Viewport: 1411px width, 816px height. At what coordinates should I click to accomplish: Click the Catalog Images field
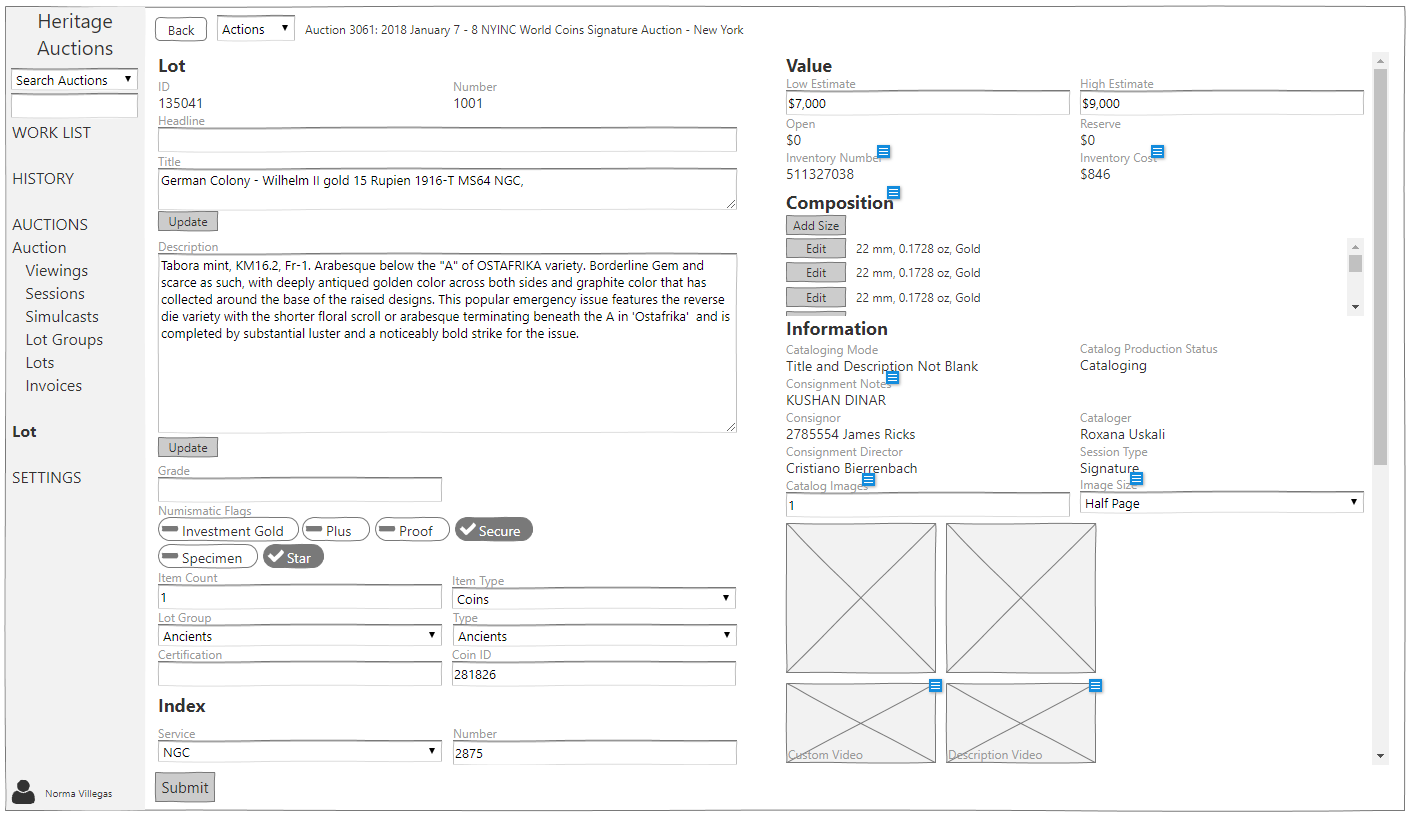[x=928, y=505]
